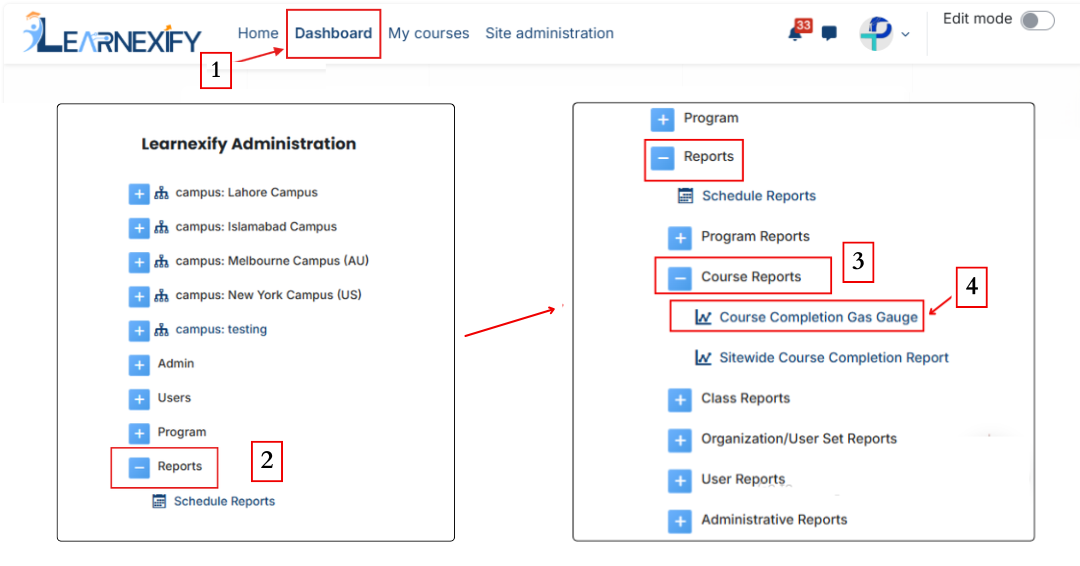Viewport: 1080px width, 566px height.
Task: Expand the Class Reports section
Action: (x=680, y=400)
